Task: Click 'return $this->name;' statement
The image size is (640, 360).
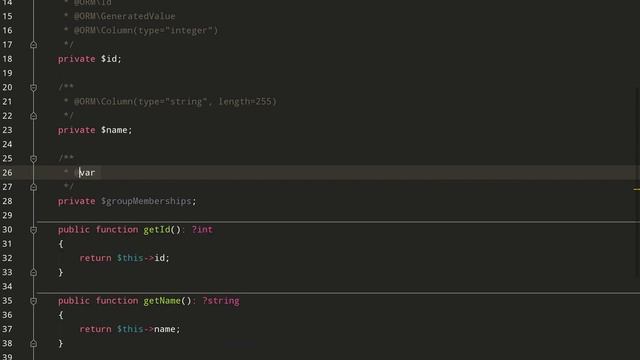Action: (130, 329)
